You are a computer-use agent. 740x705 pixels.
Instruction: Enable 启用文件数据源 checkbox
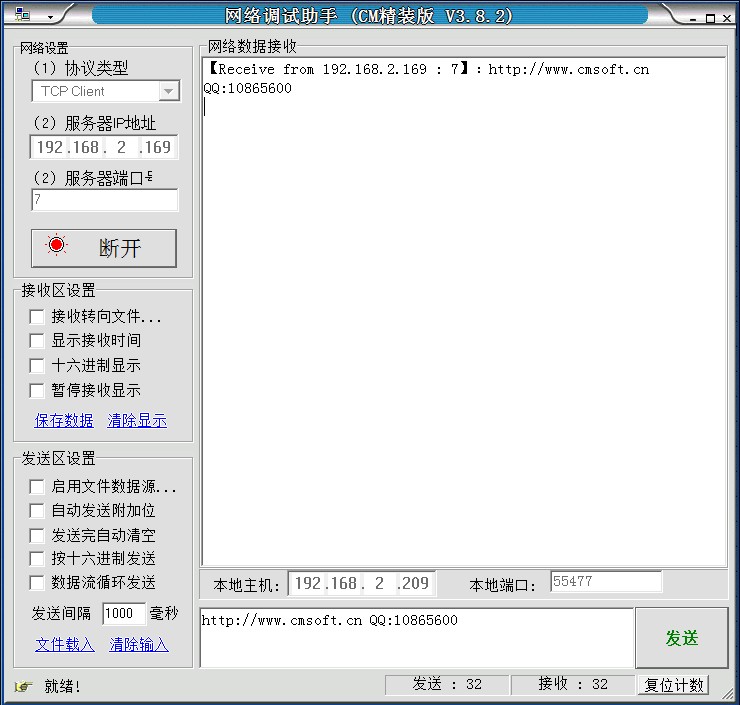(x=37, y=487)
